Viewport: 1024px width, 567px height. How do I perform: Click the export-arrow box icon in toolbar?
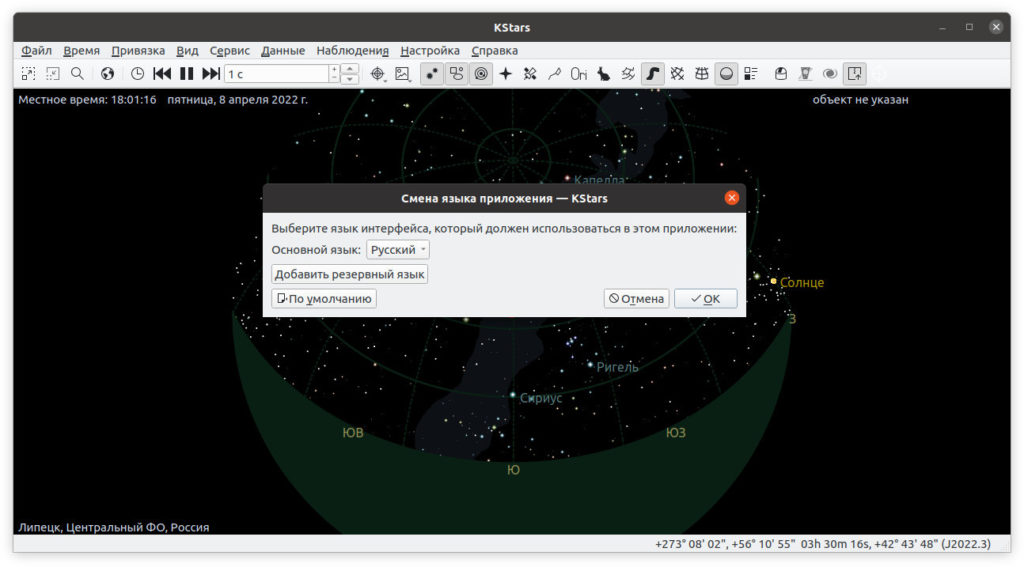854,74
